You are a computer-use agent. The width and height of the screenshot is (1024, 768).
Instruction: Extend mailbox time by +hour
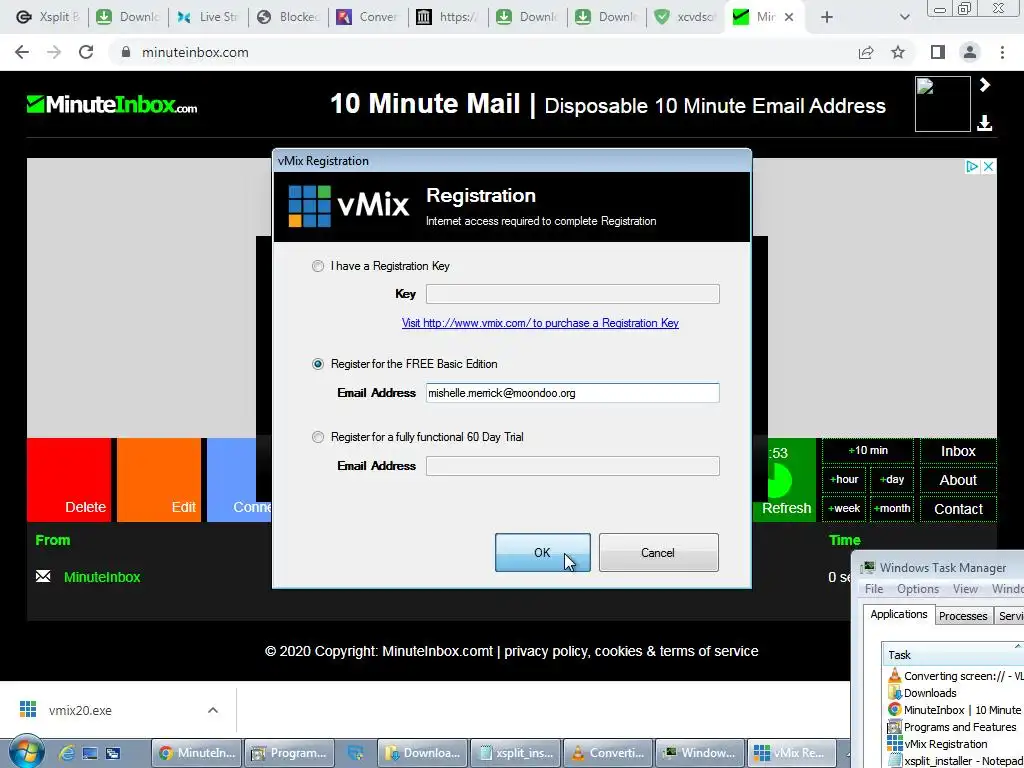coord(844,479)
